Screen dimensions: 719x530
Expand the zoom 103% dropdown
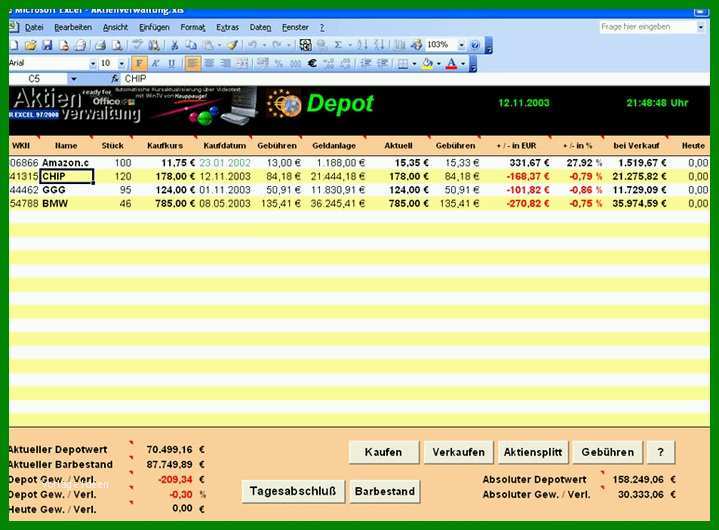pyautogui.click(x=462, y=45)
